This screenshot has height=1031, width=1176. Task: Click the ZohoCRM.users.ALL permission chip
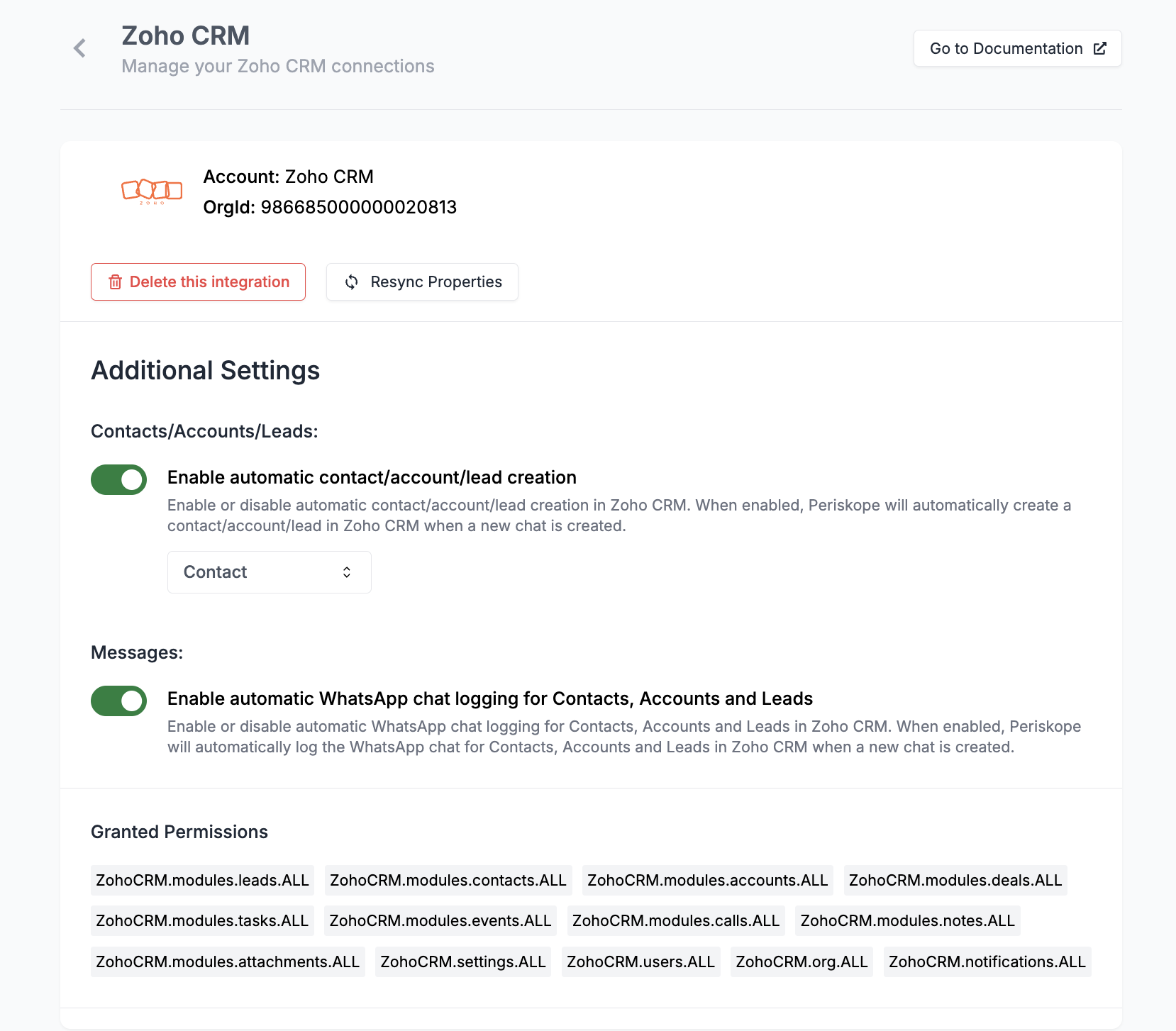pyautogui.click(x=640, y=962)
